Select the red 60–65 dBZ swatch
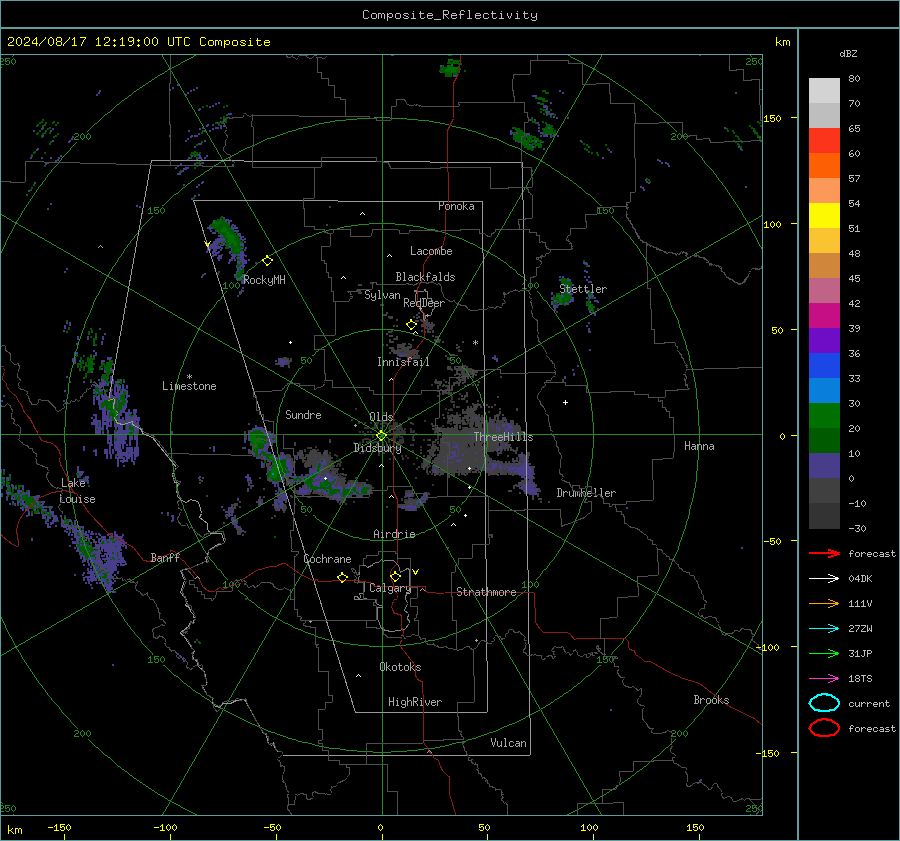 (x=824, y=141)
